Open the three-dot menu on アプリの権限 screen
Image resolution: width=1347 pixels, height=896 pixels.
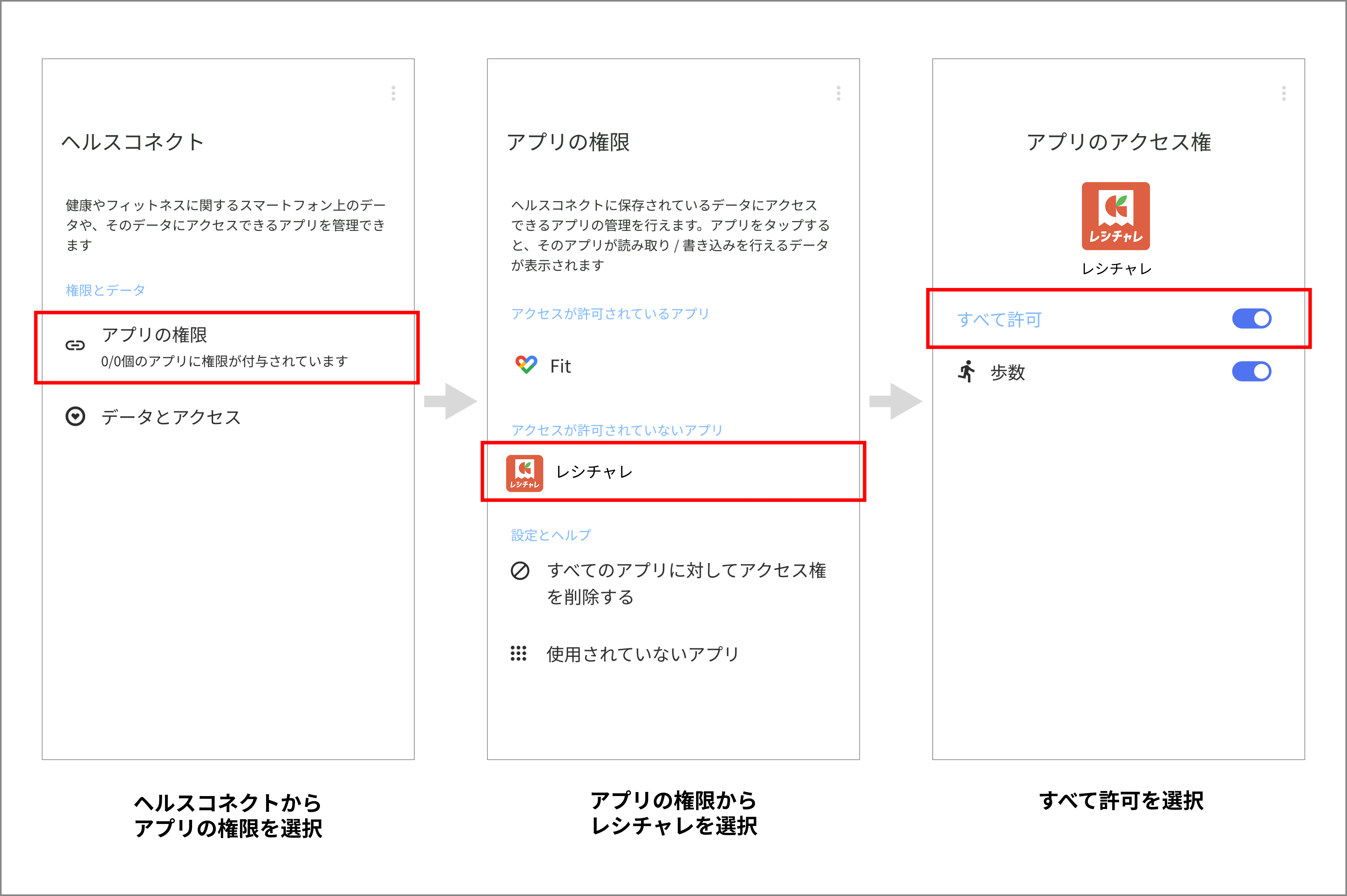838,93
